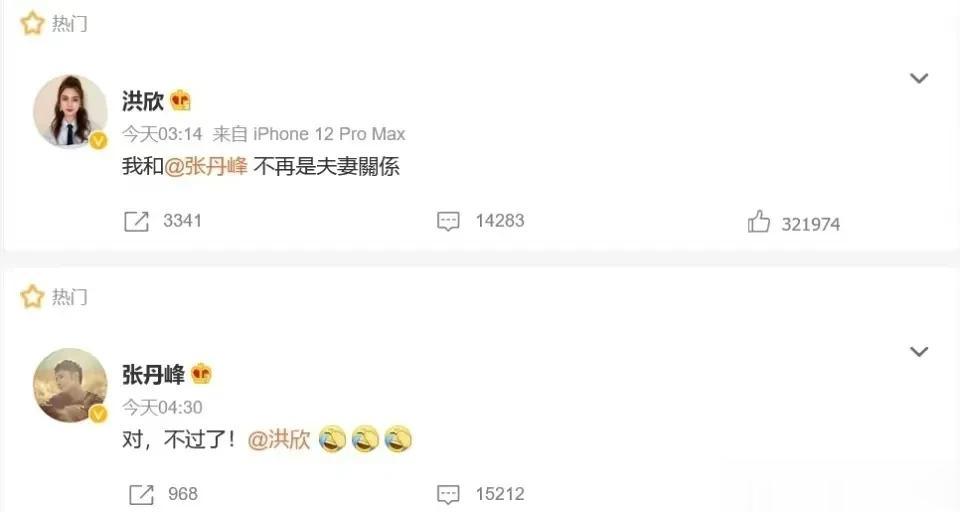View 洪欣's profile avatar photo
Viewport: 960px width, 512px height.
point(70,111)
